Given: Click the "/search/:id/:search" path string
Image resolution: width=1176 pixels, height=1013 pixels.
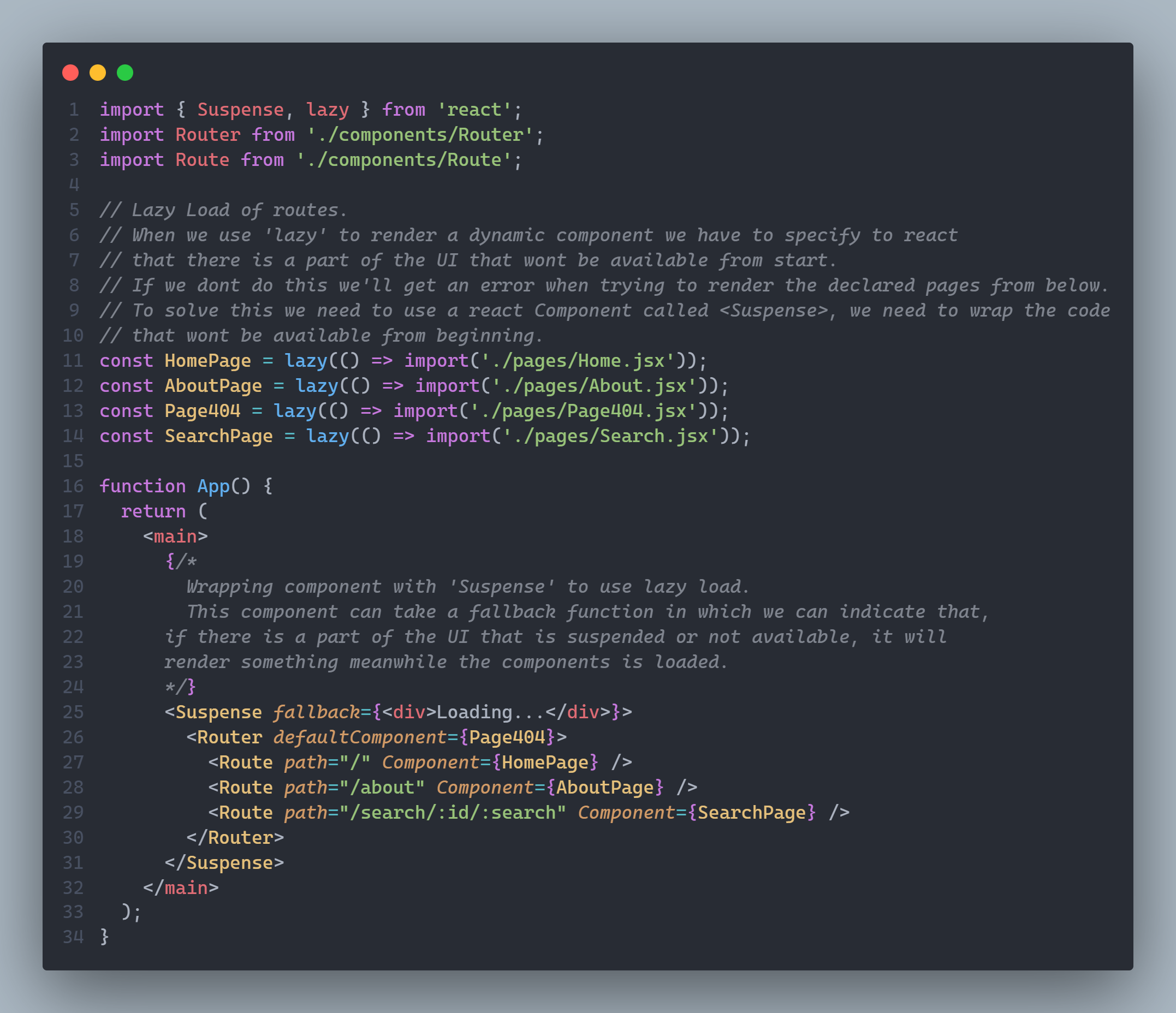Looking at the screenshot, I should 453,813.
